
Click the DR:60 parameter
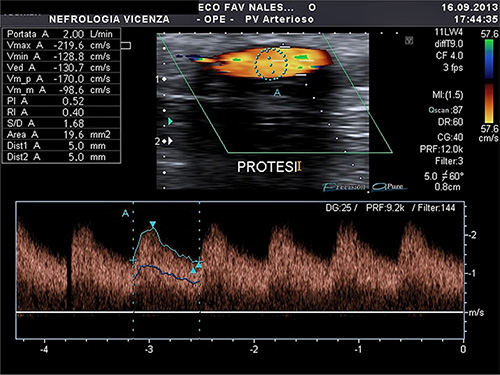click(450, 122)
